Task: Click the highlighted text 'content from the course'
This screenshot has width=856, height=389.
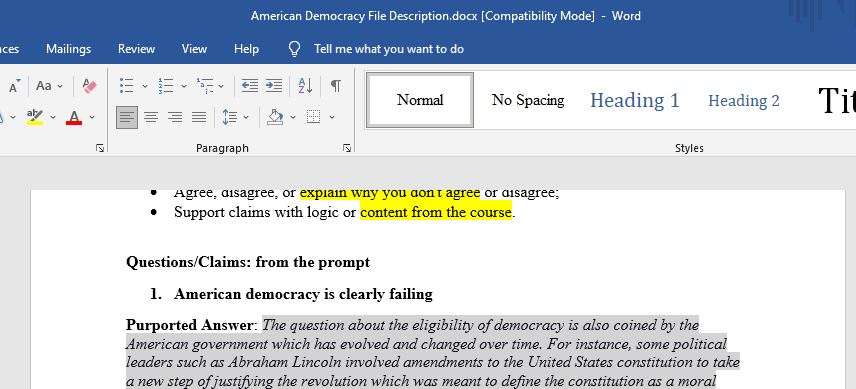Action: tap(436, 212)
